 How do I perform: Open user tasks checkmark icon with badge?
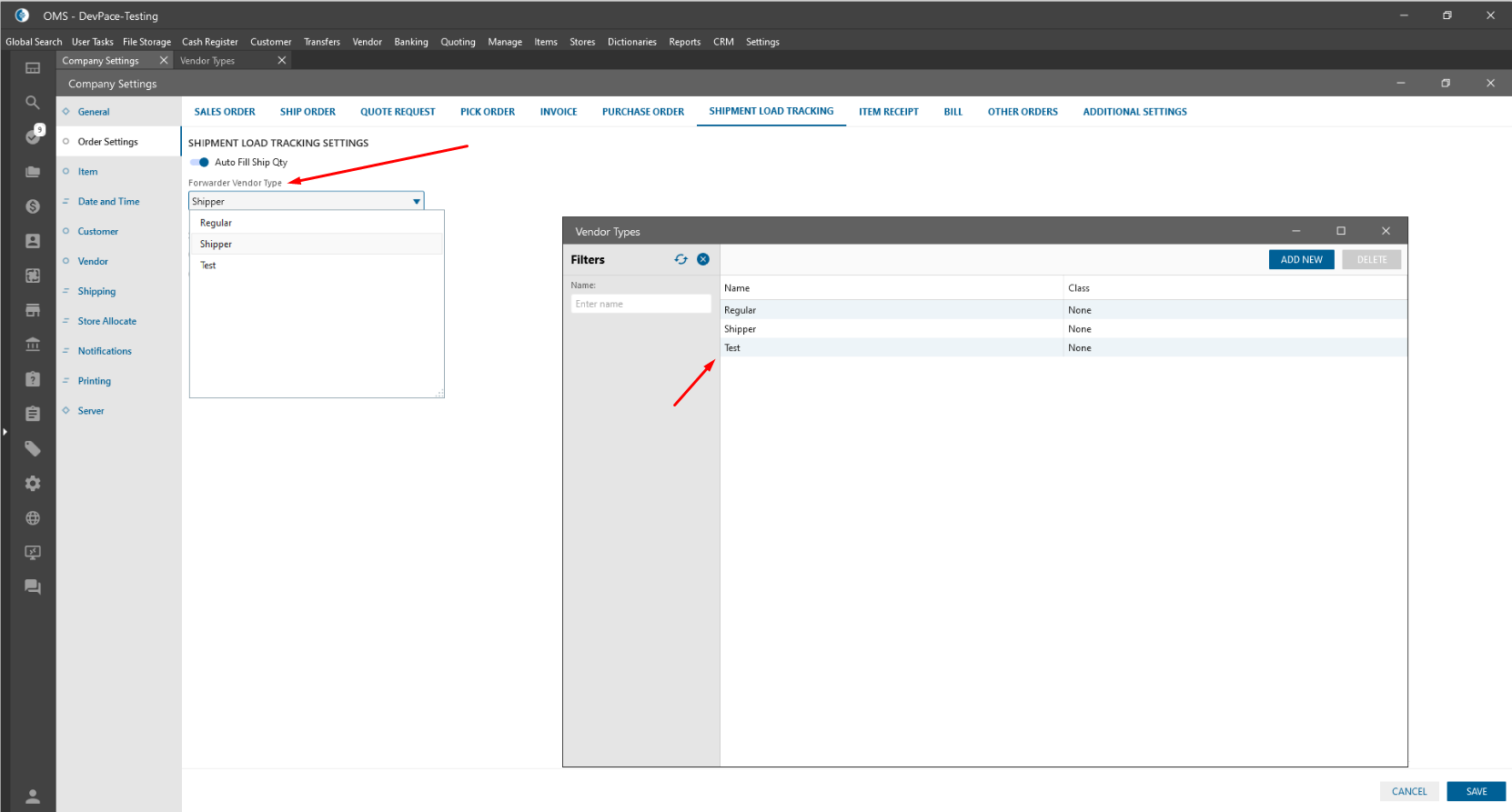tap(34, 135)
